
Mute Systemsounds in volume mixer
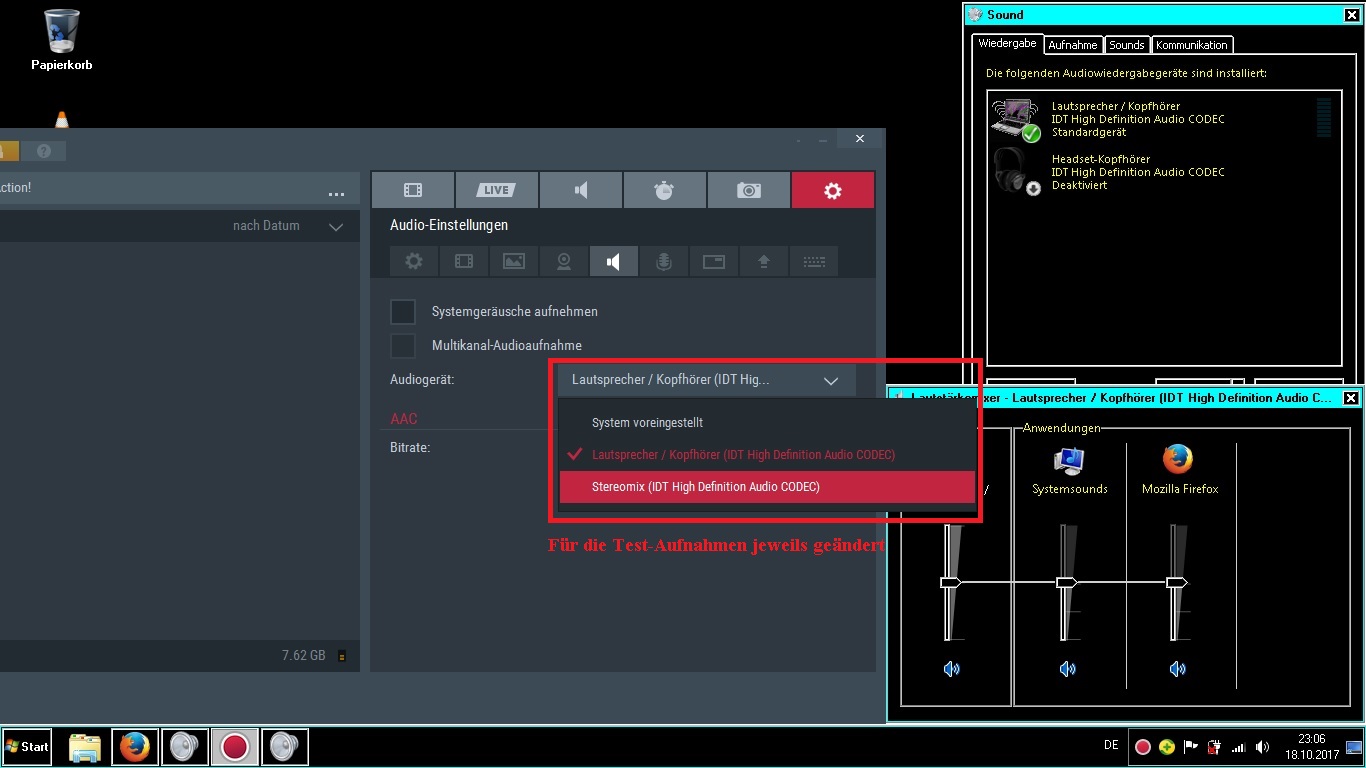(1068, 669)
